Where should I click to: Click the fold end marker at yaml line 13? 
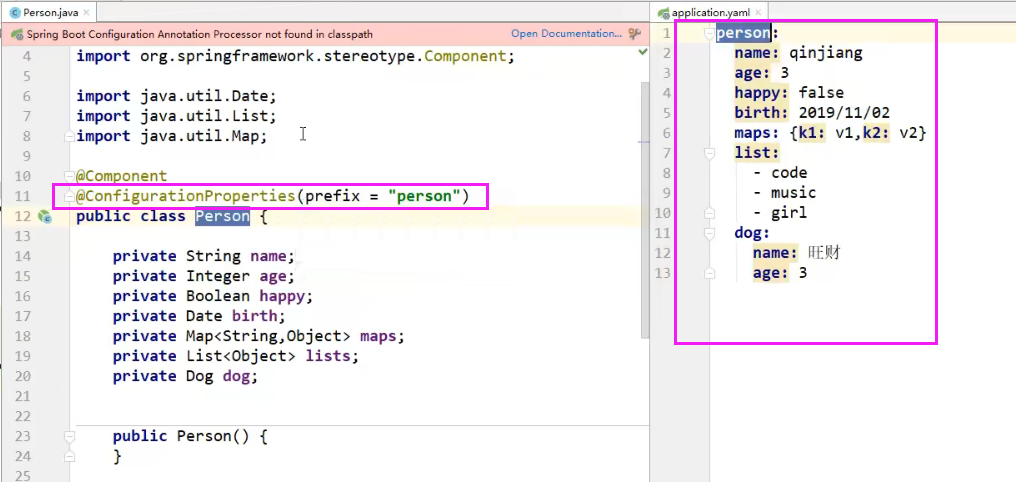pos(709,273)
